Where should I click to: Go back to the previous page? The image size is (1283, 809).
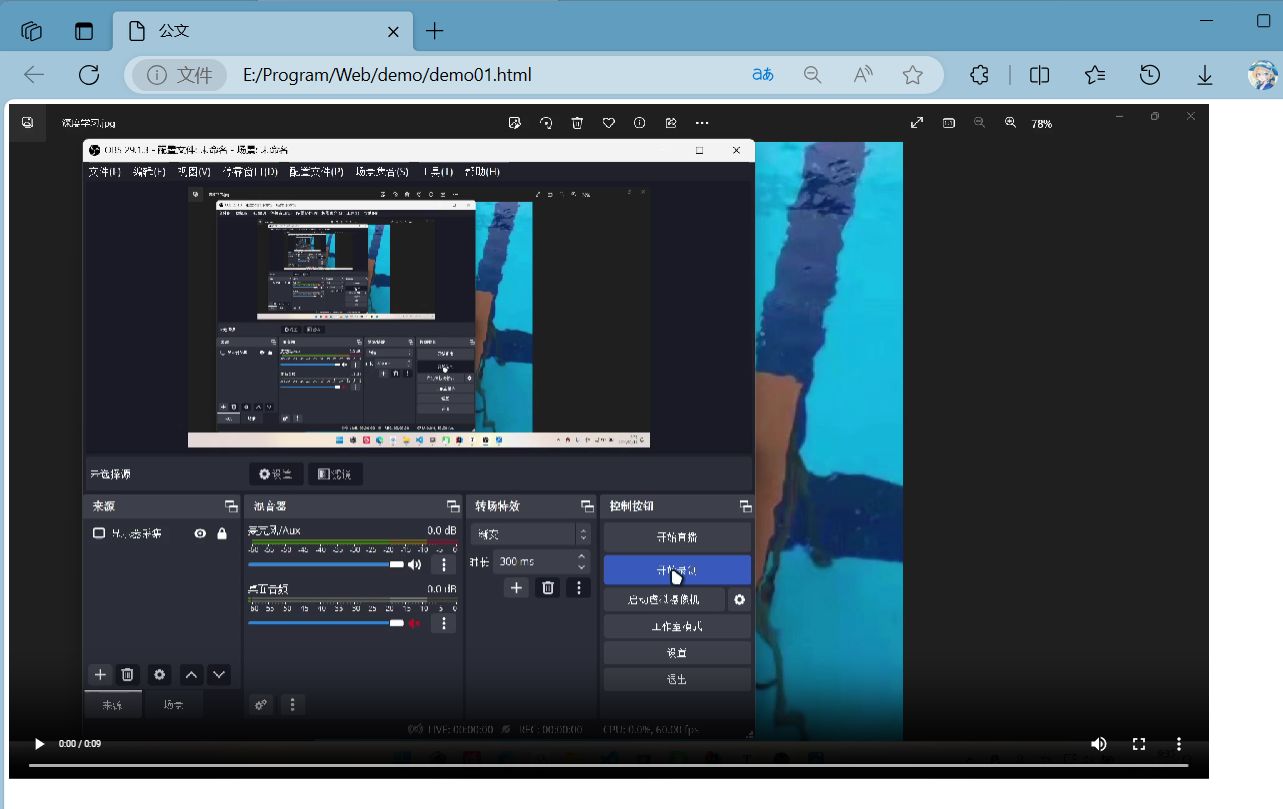coord(34,75)
